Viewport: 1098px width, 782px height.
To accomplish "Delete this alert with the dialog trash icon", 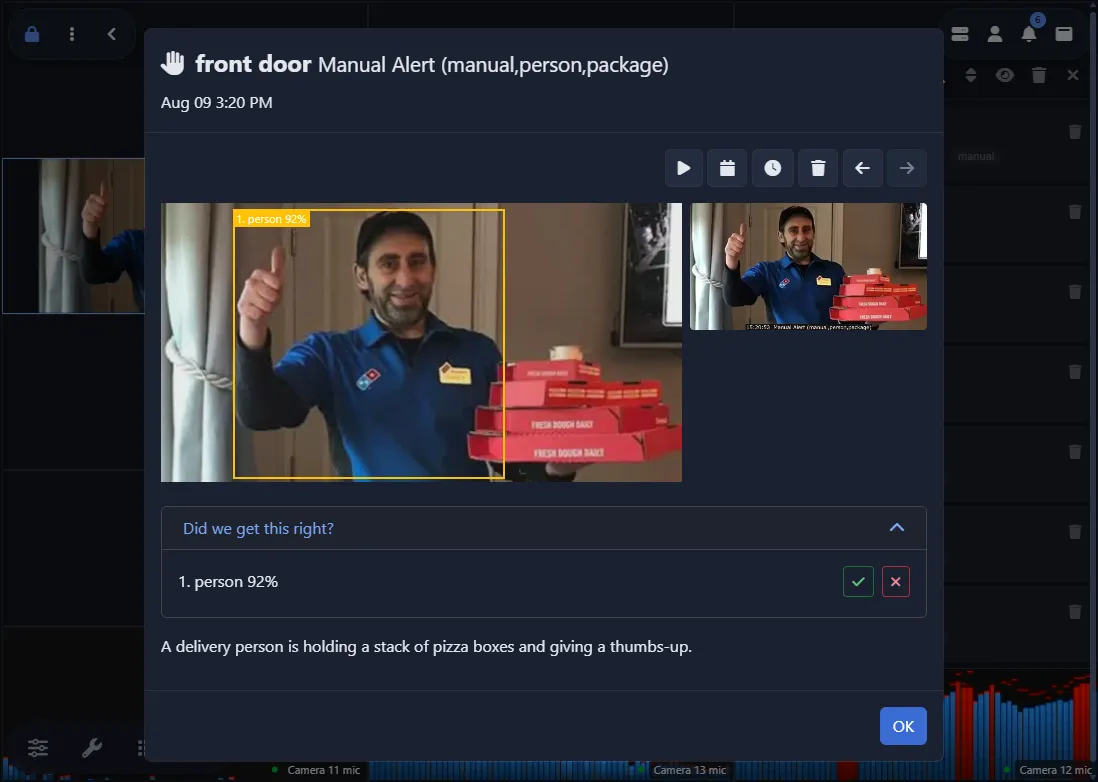I will pyautogui.click(x=818, y=168).
